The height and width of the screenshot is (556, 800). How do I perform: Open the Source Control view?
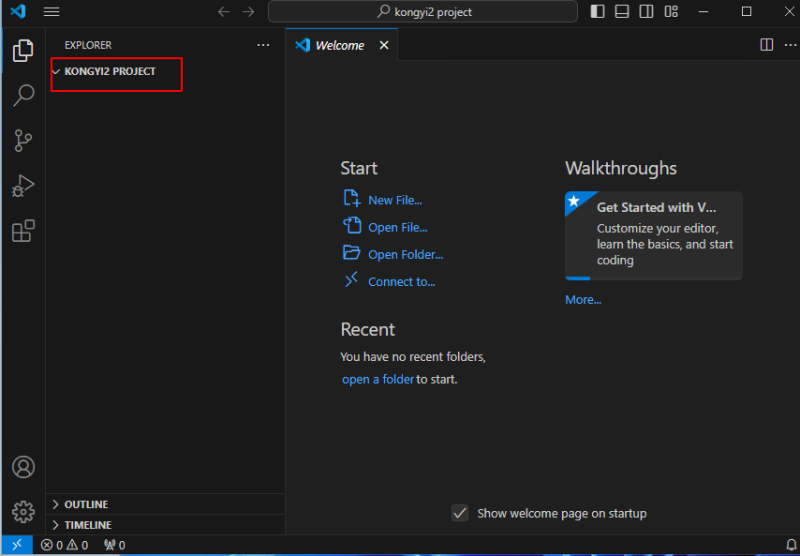coord(23,140)
